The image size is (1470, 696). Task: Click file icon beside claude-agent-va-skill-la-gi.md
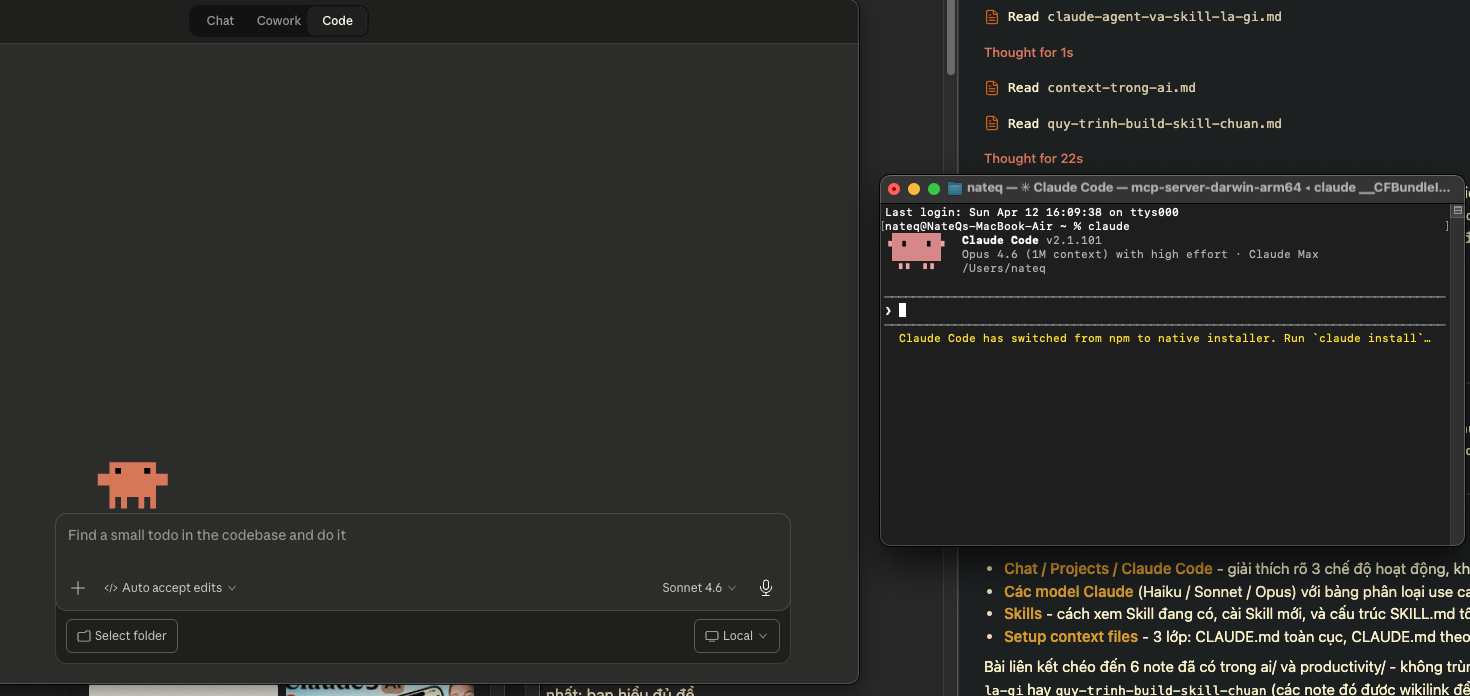[992, 17]
